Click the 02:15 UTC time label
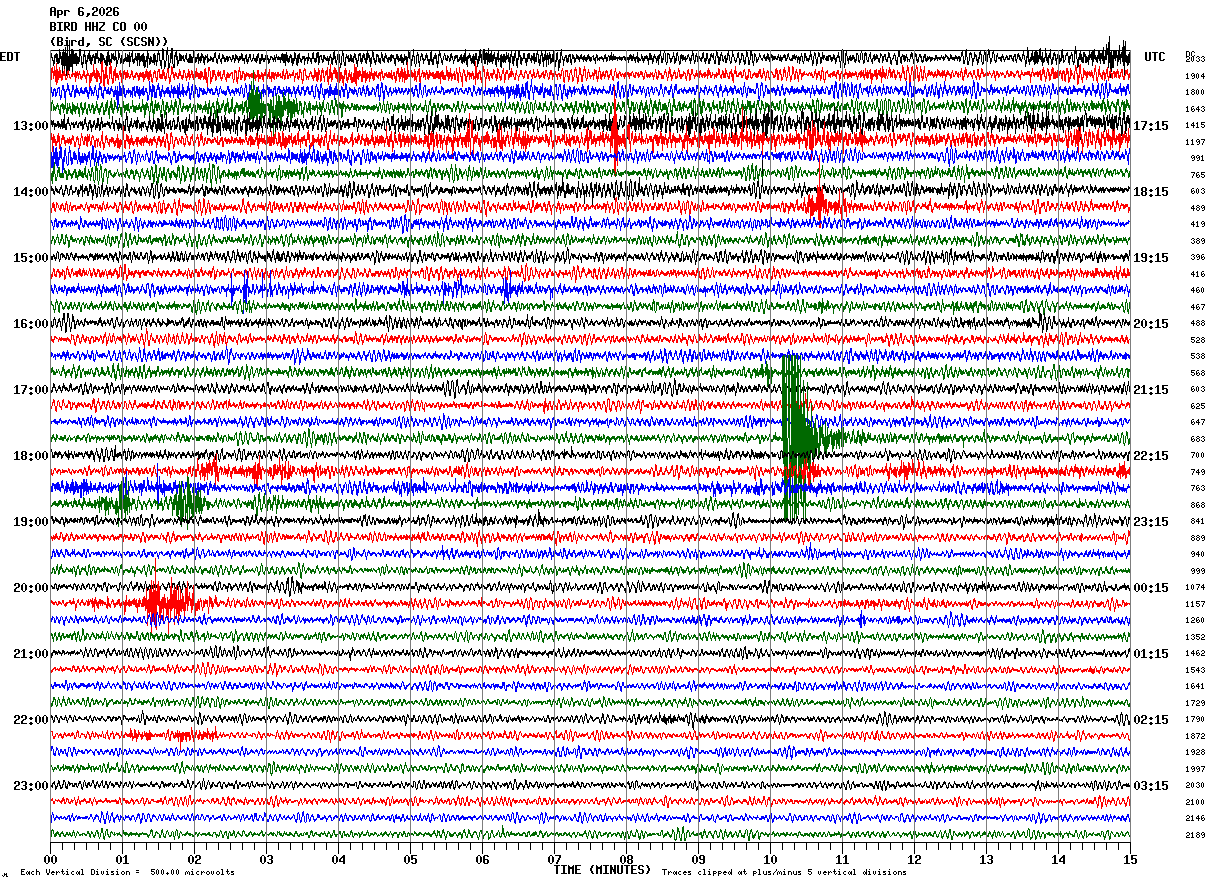The height and width of the screenshot is (886, 1210). tap(1151, 720)
